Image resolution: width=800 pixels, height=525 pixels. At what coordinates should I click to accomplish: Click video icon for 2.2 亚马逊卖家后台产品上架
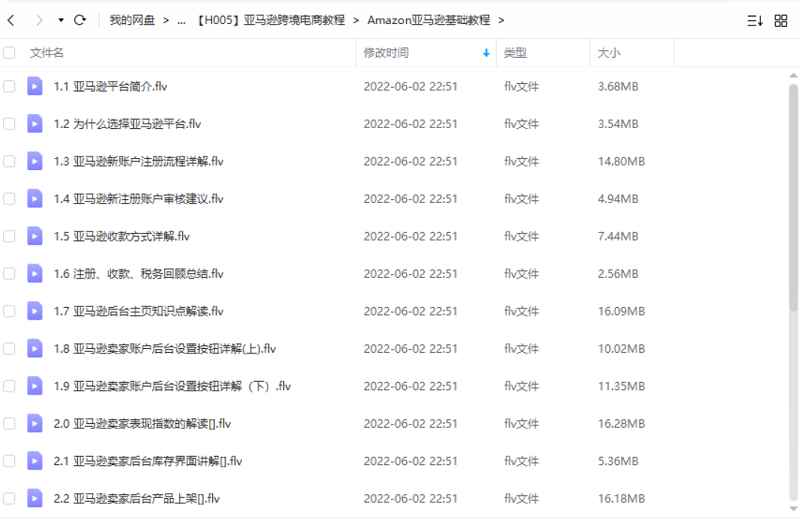(x=35, y=498)
